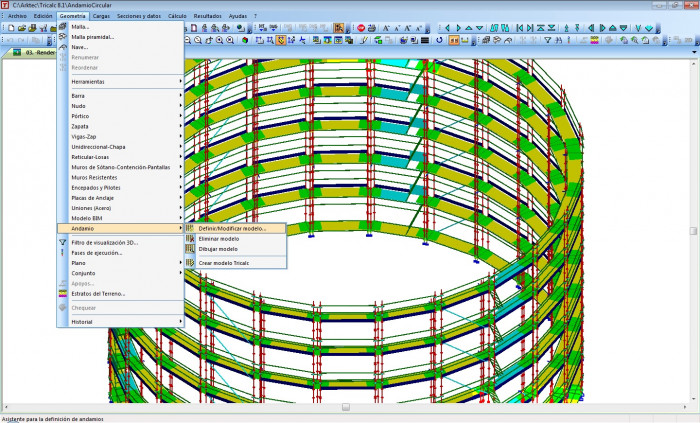The width and height of the screenshot is (700, 423).
Task: Click the highlighted orange selection mode icon
Action: (281, 40)
